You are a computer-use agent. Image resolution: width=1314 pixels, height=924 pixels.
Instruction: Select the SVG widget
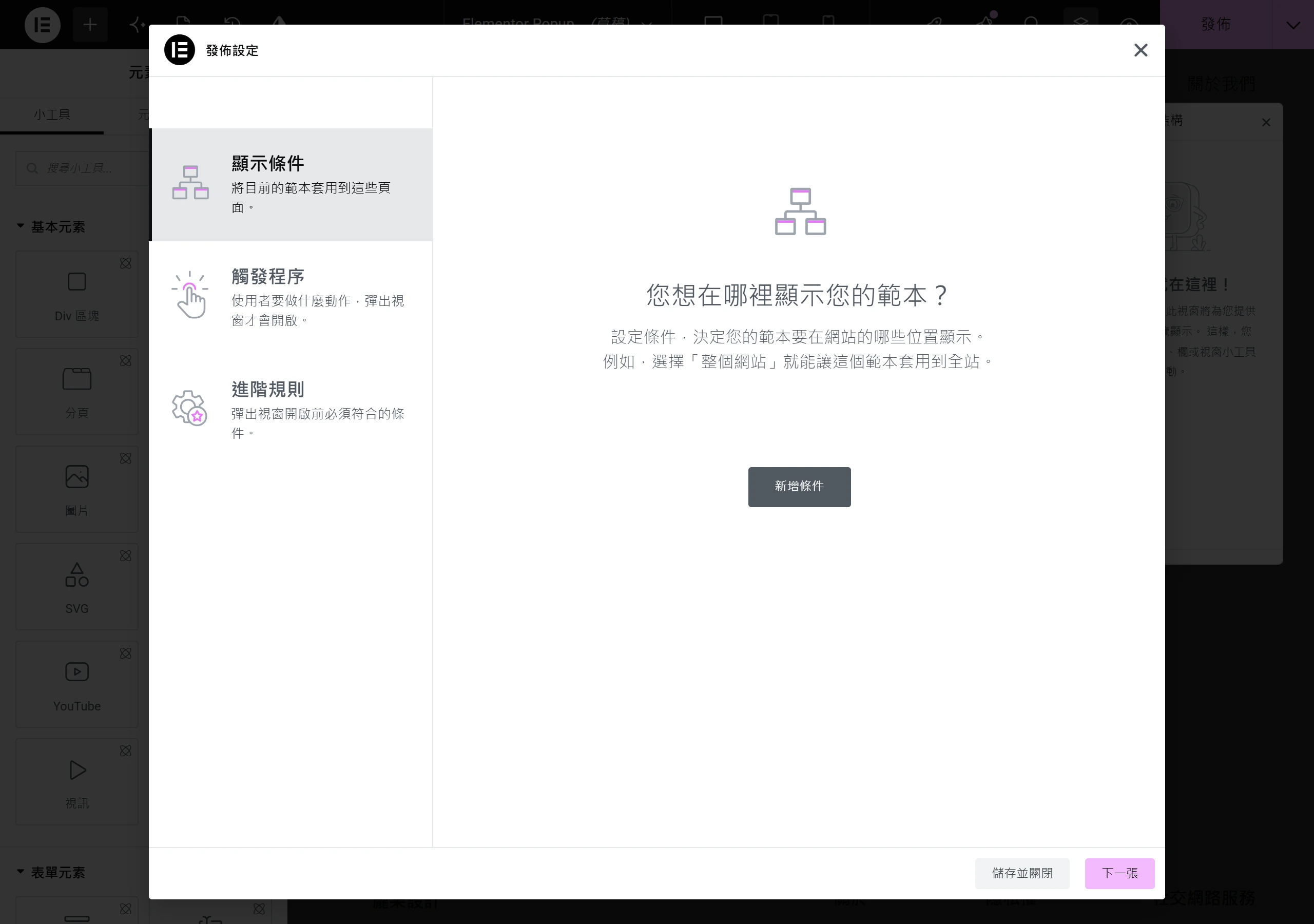tap(76, 587)
